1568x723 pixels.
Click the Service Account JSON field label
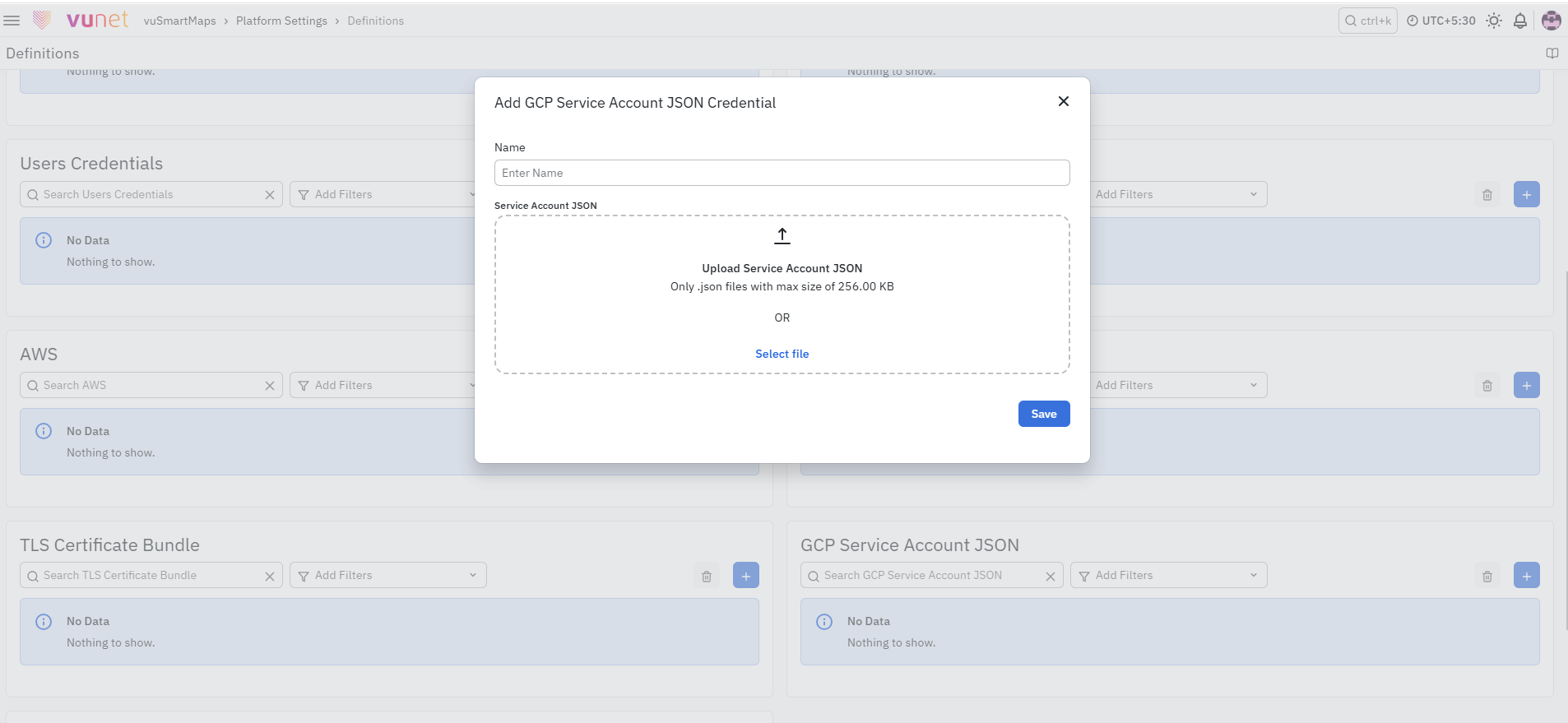545,206
